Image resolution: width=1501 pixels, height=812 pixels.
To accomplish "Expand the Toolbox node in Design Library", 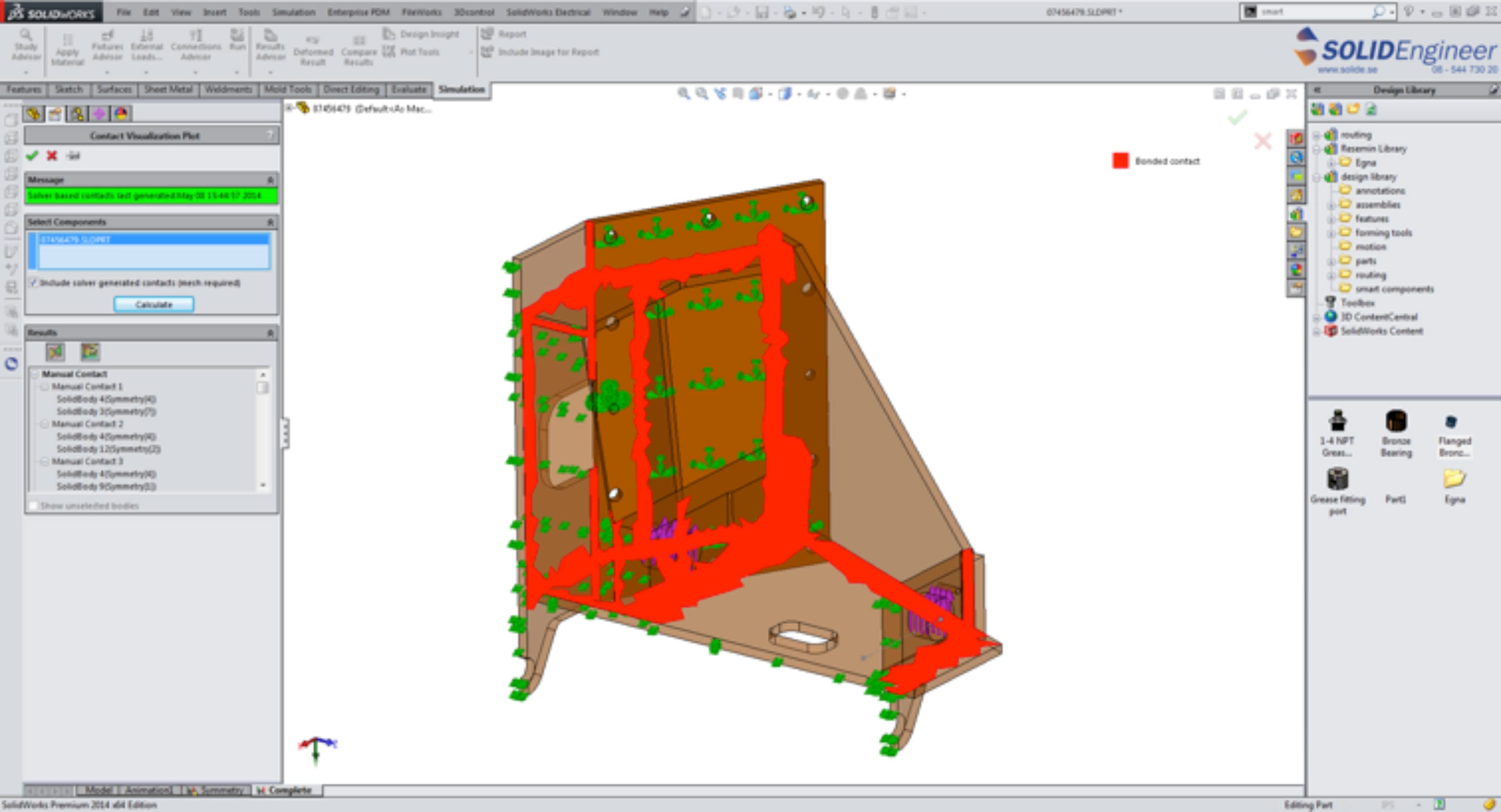I will coord(1358,303).
